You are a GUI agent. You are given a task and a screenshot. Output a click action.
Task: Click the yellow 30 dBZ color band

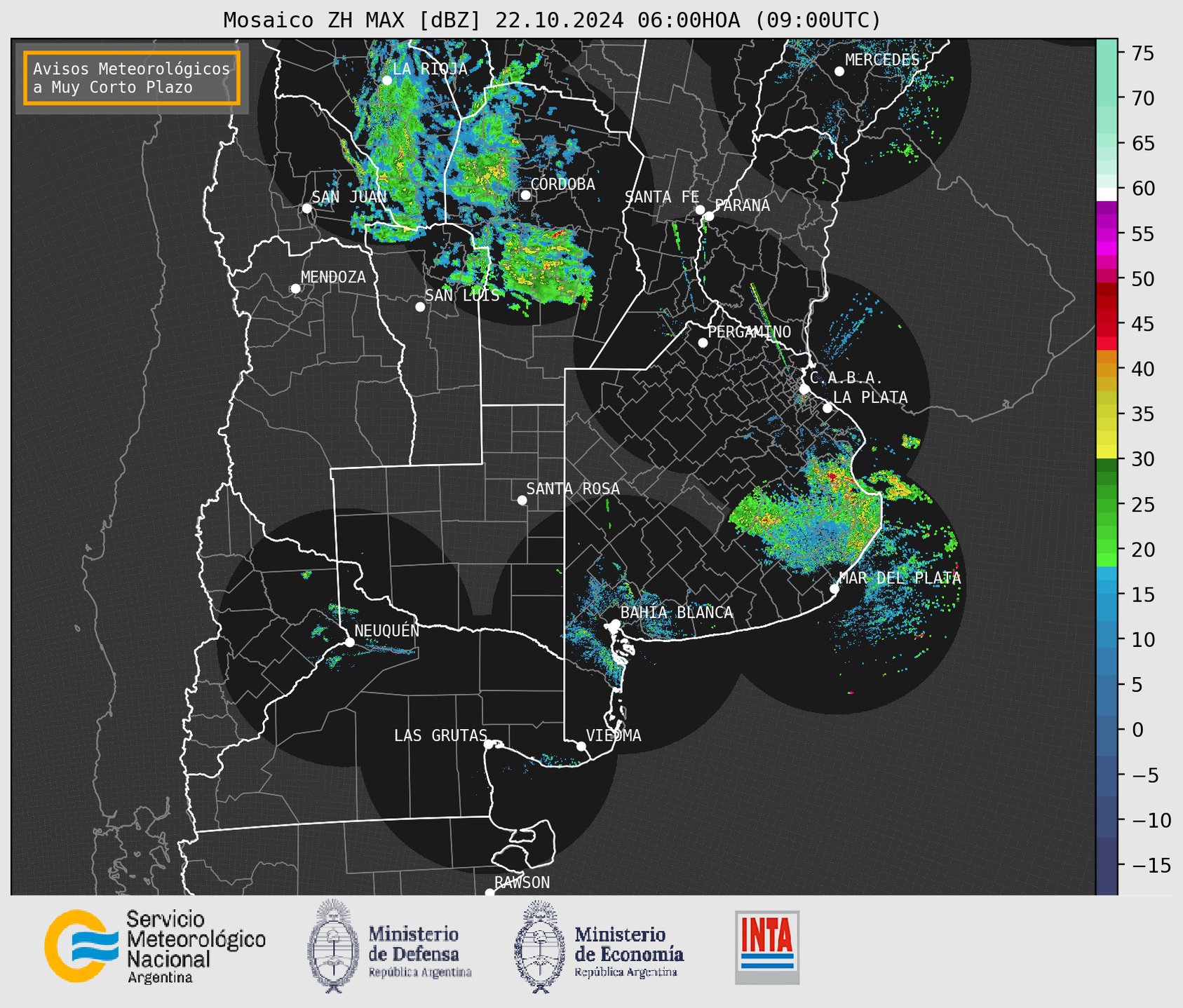point(1107,452)
